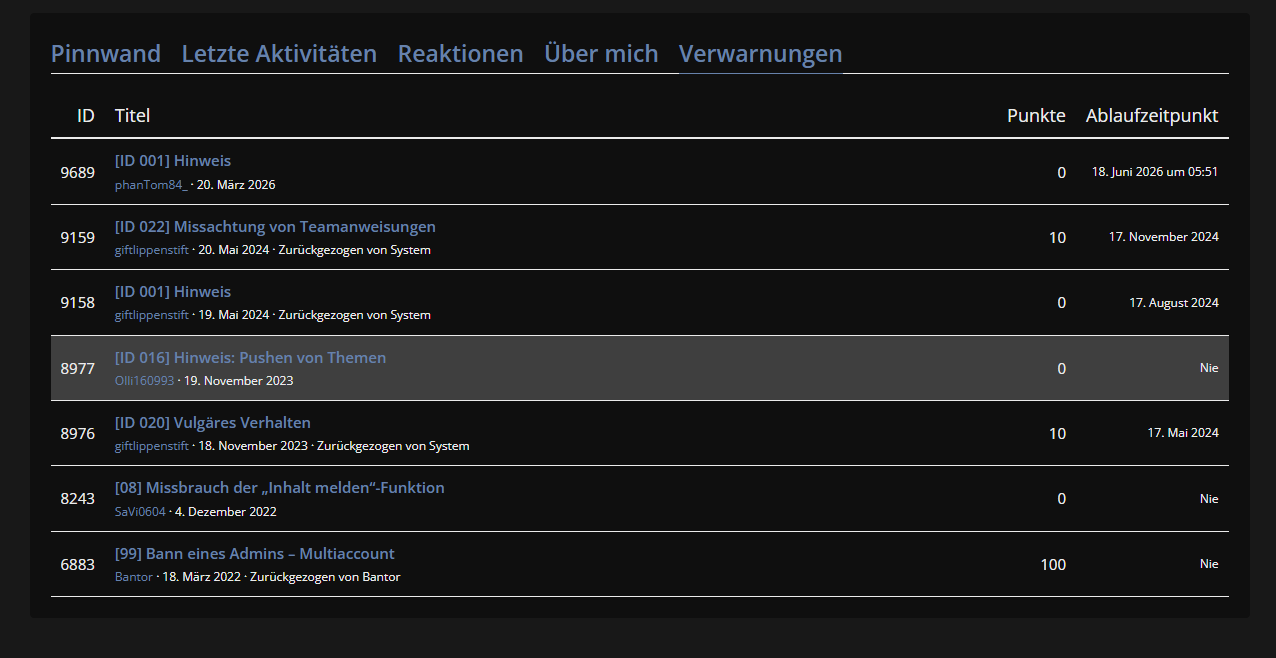The image size is (1276, 658).
Task: Open [08] Missbrauch der Inhalt melden-Funktion
Action: click(x=280, y=488)
